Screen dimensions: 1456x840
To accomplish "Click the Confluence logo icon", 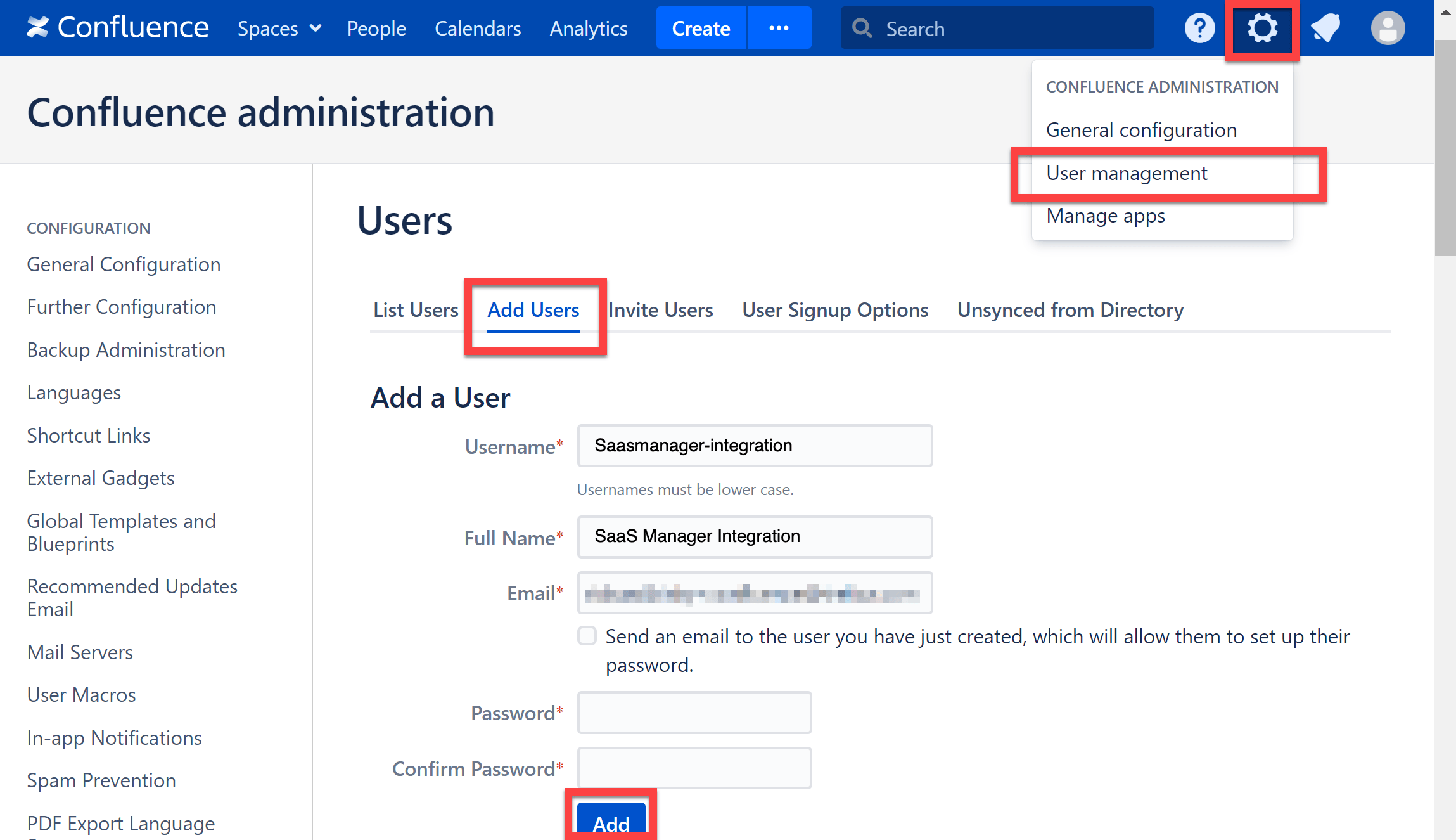I will tap(37, 27).
